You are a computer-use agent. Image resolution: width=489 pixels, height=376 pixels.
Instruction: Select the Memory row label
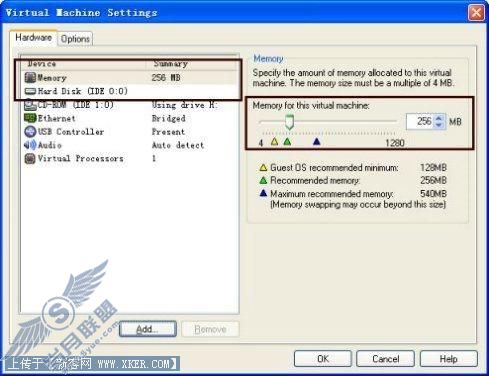pyautogui.click(x=52, y=78)
